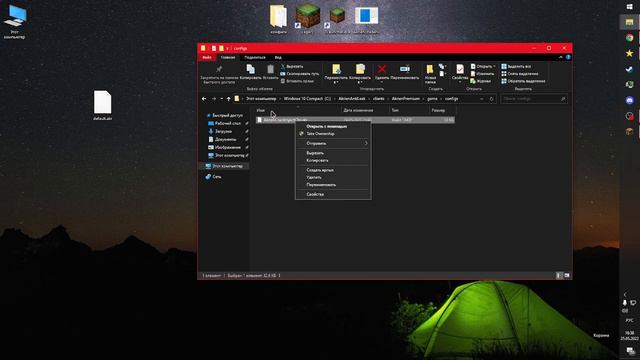Click Изменить in the ribbon Open group

[482, 74]
